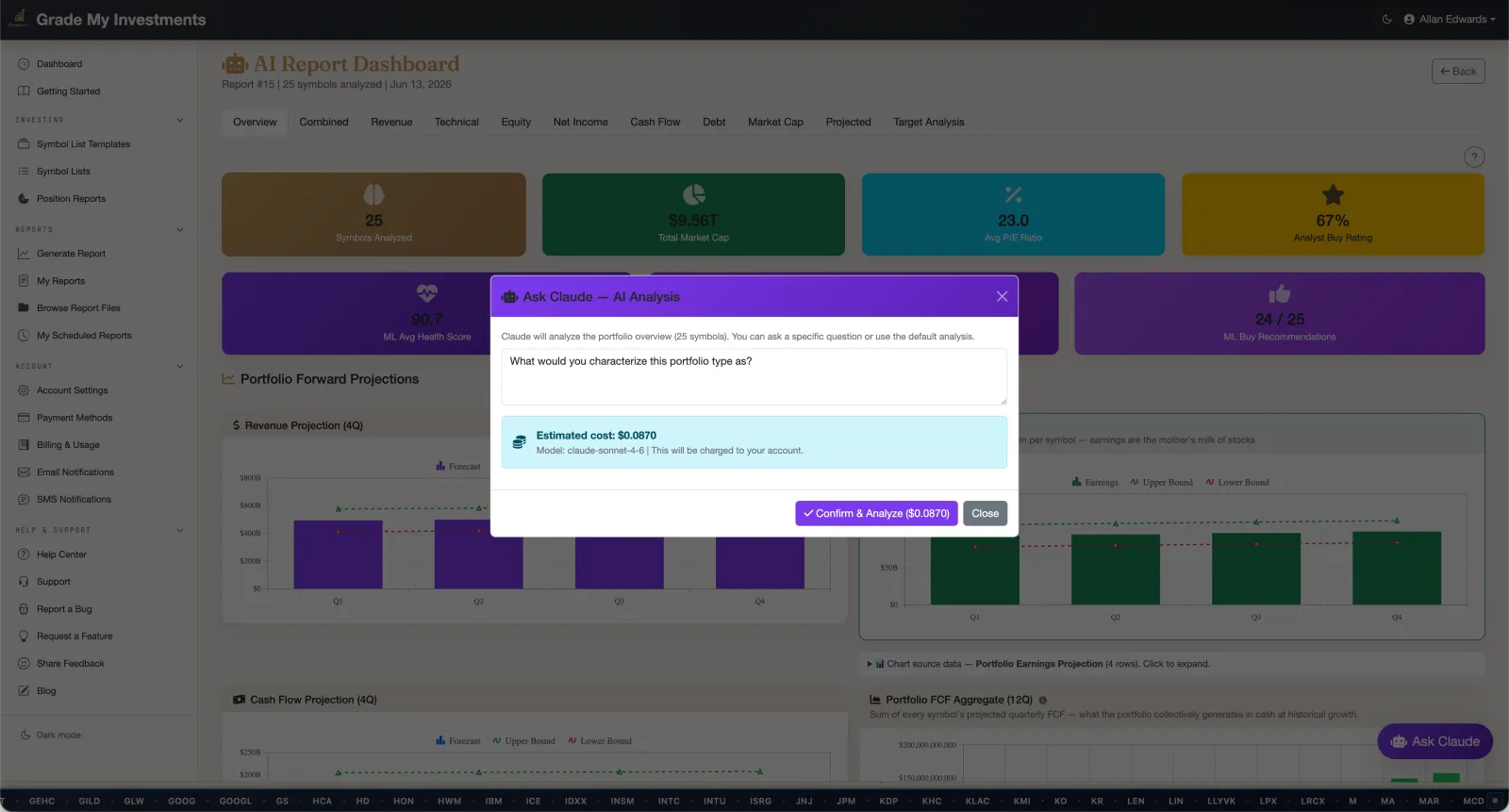Click the Analyst Buy Rating card
The height and width of the screenshot is (812, 1509).
tap(1333, 214)
